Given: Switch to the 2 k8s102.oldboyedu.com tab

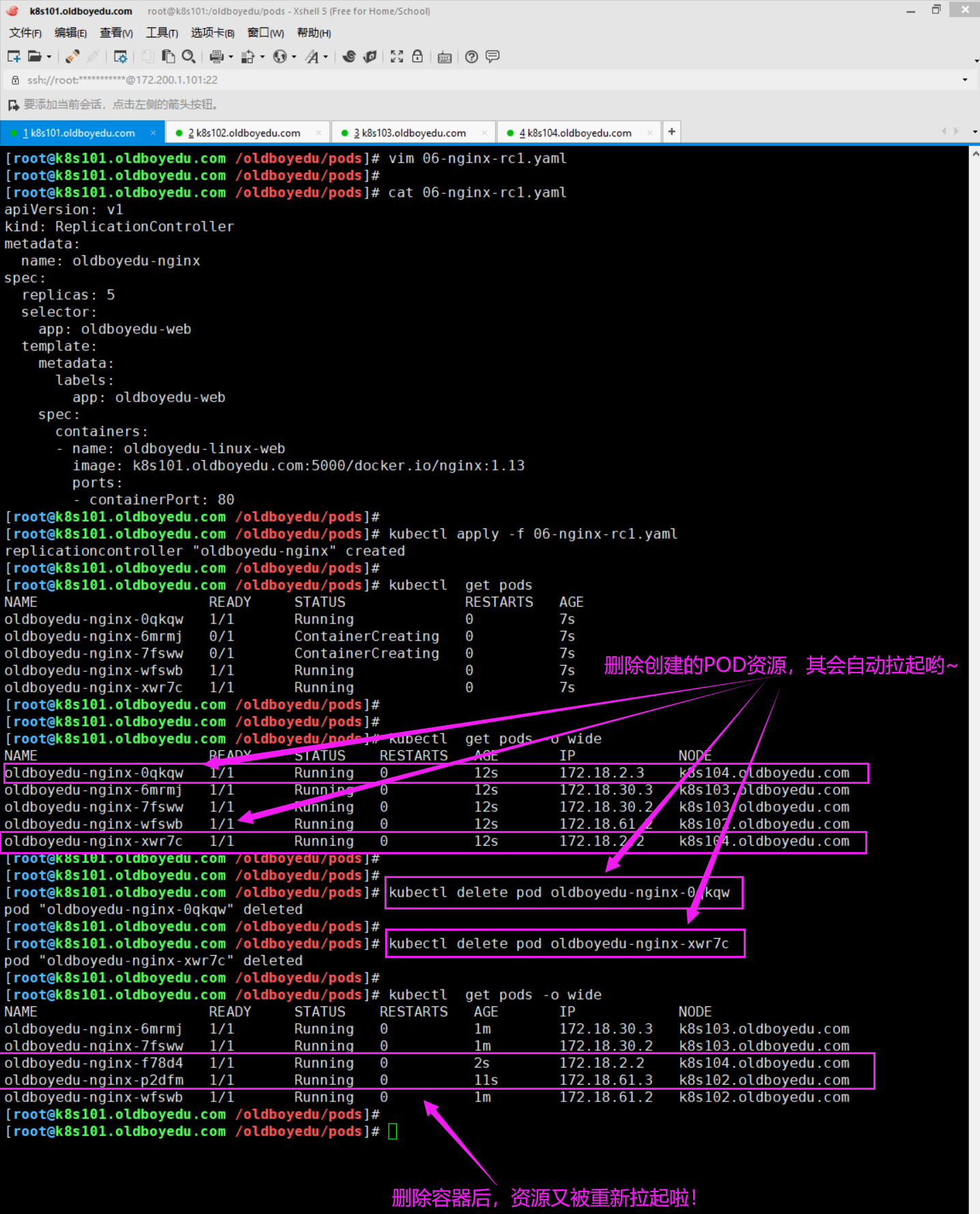Looking at the screenshot, I should pyautogui.click(x=244, y=132).
